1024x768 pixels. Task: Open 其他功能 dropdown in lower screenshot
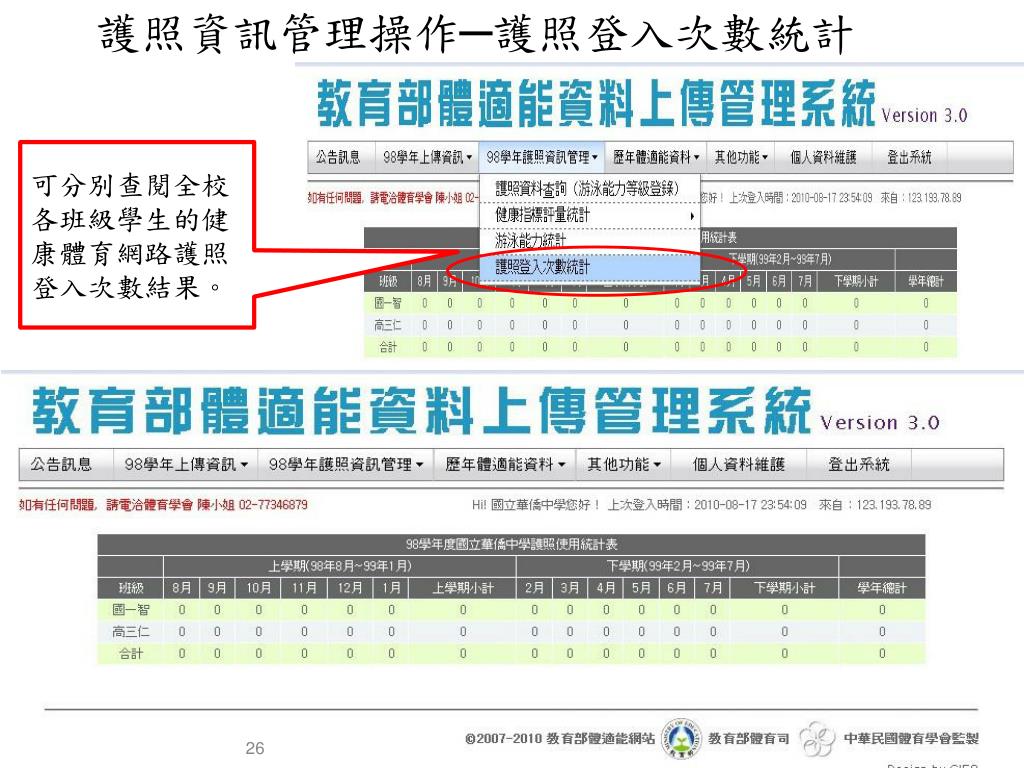[x=624, y=464]
